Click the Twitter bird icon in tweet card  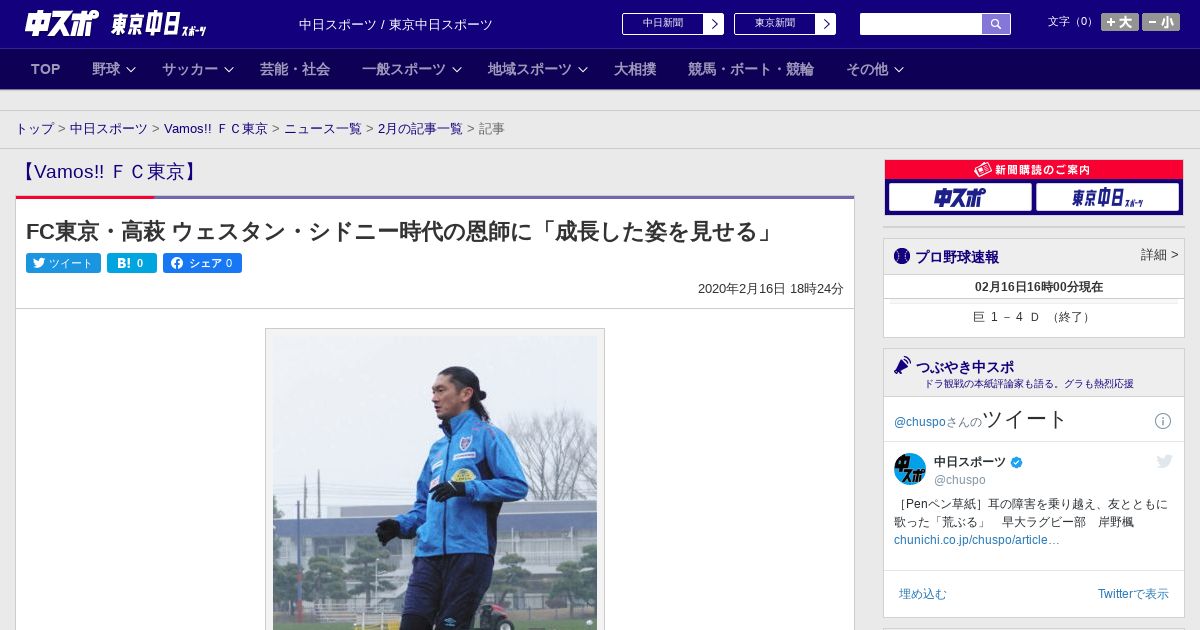coord(1164,461)
